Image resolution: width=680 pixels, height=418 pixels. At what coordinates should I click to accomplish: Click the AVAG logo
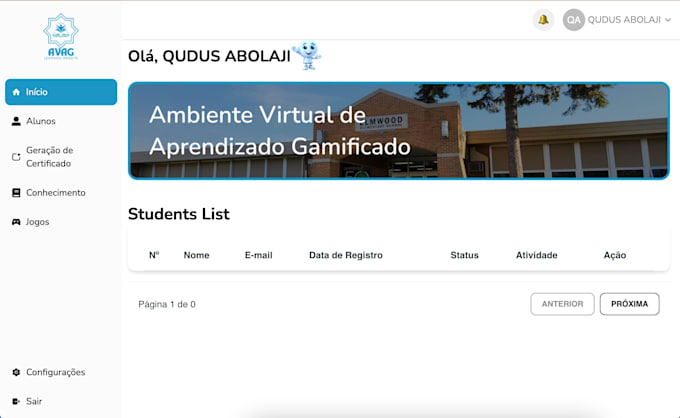click(61, 37)
